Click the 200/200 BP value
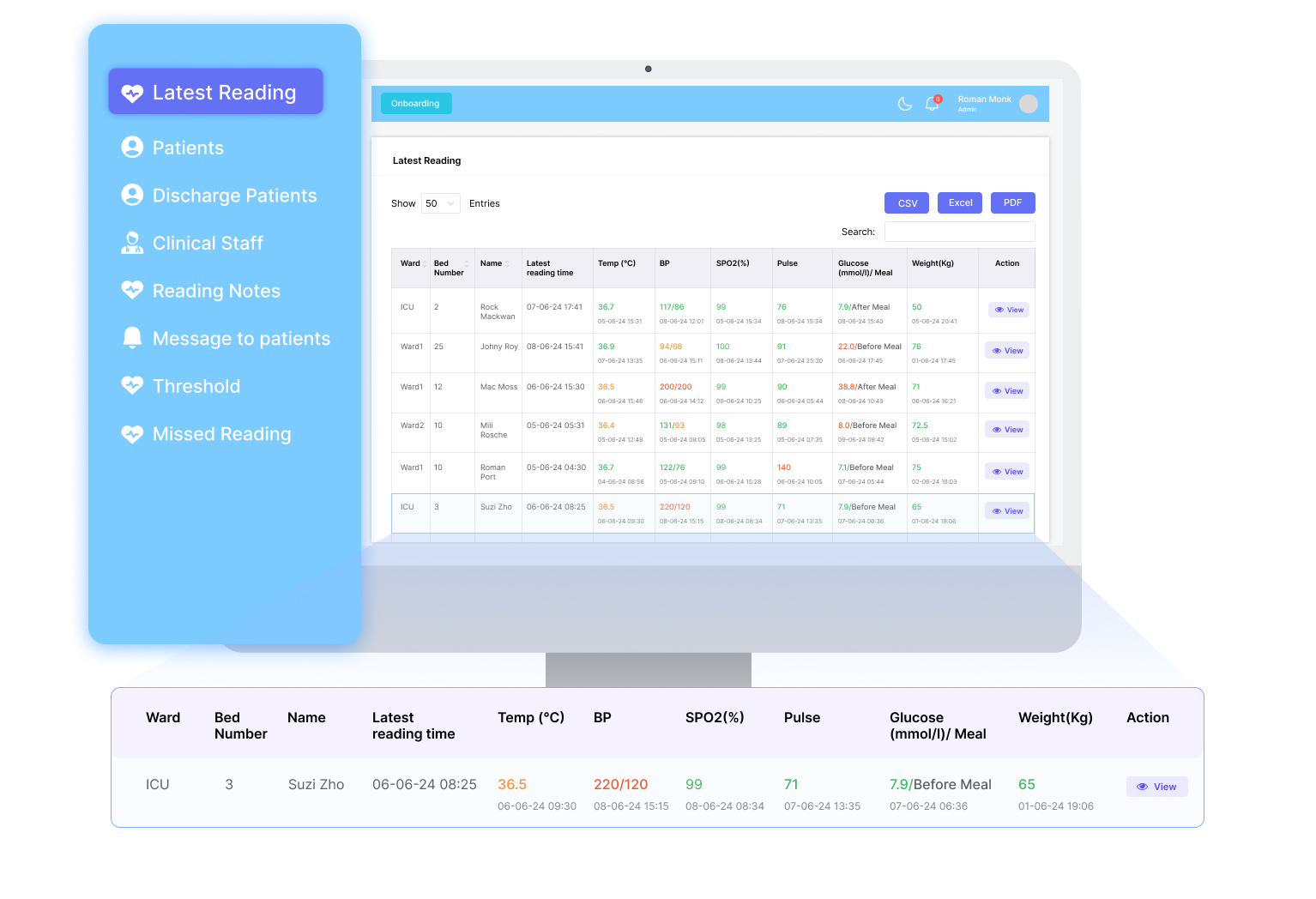The image size is (1316, 899). click(x=675, y=387)
